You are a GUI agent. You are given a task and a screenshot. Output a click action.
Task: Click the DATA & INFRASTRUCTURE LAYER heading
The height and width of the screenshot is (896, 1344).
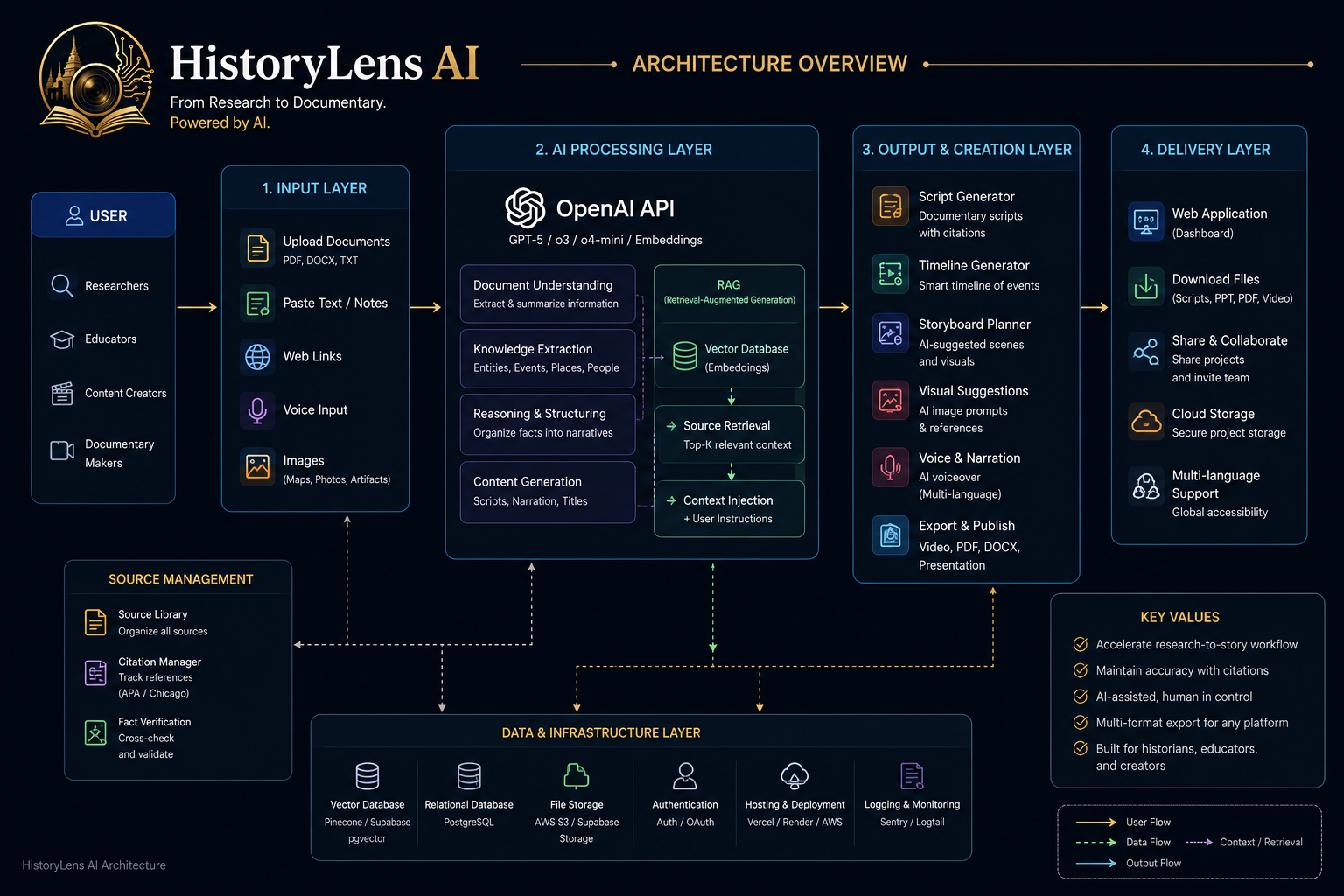601,732
